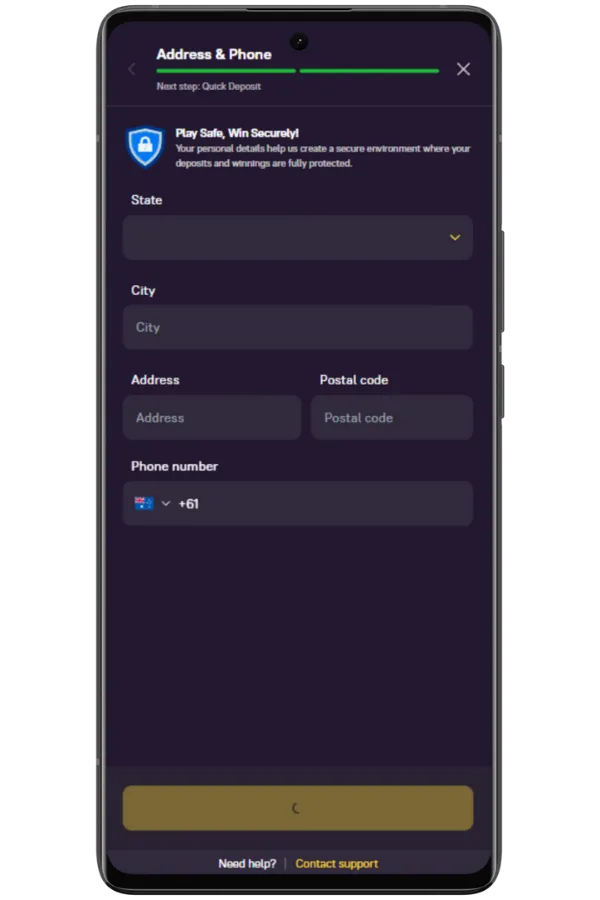Click the Need help? text

coord(247,864)
